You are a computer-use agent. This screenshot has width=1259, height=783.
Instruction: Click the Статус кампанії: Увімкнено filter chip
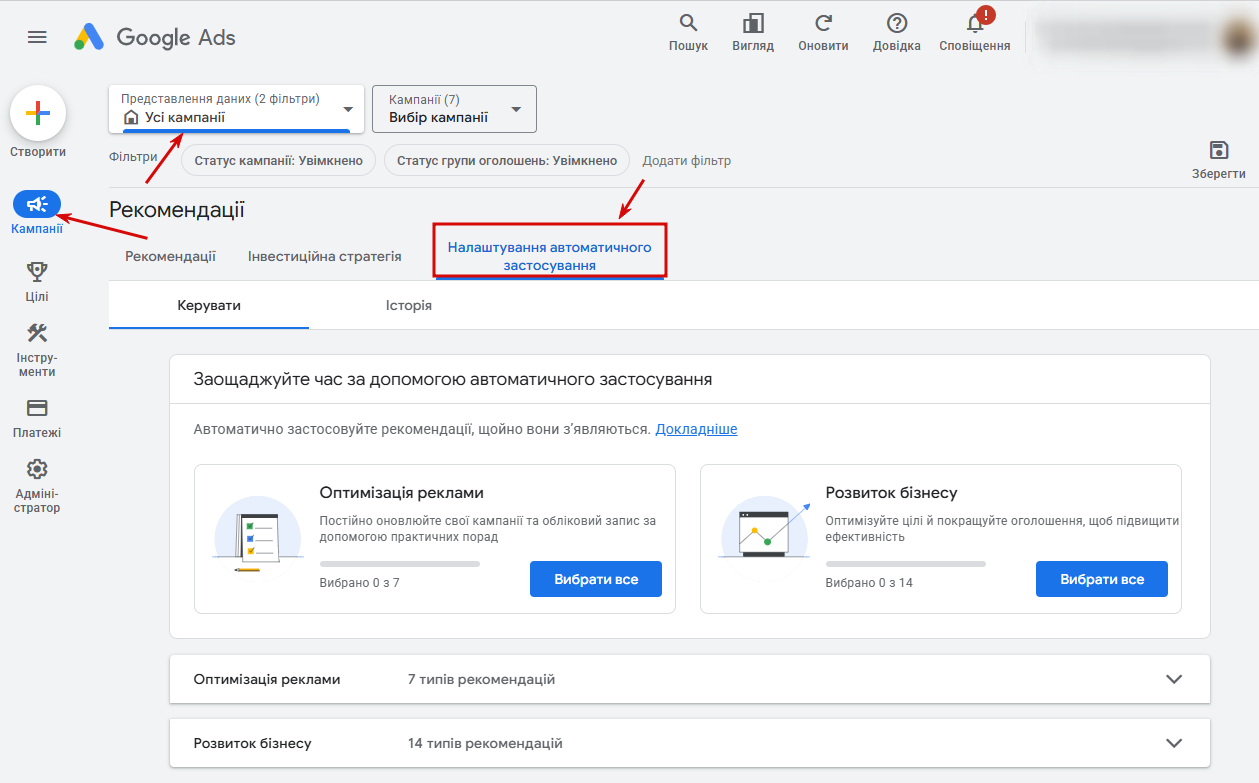pyautogui.click(x=278, y=160)
